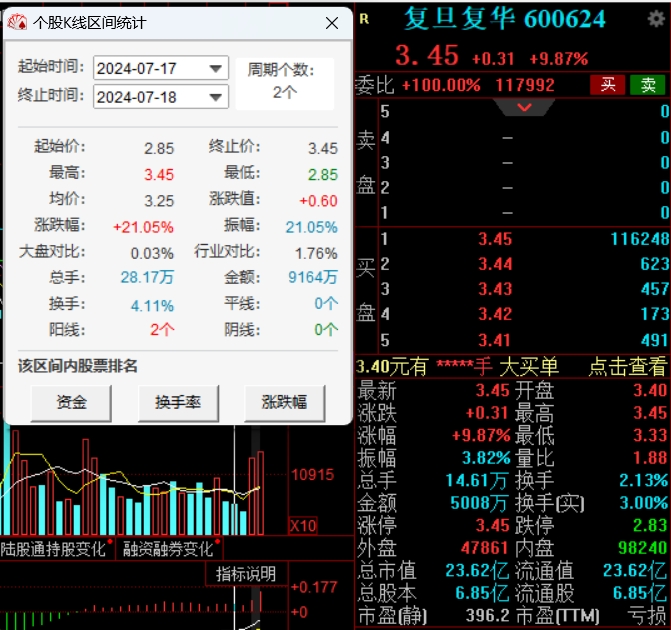Click the 涨跌幅 value +21.05%
The height and width of the screenshot is (630, 671).
[143, 227]
